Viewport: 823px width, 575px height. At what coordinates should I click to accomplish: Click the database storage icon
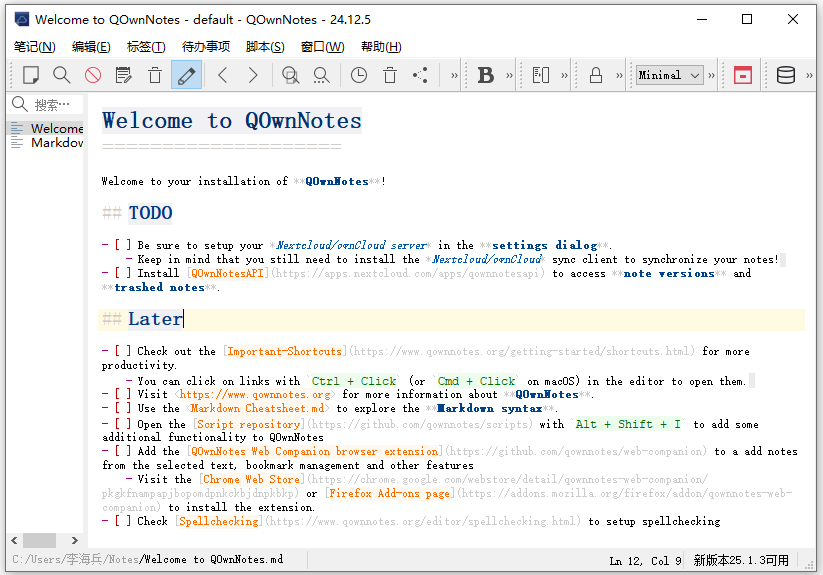pos(786,75)
